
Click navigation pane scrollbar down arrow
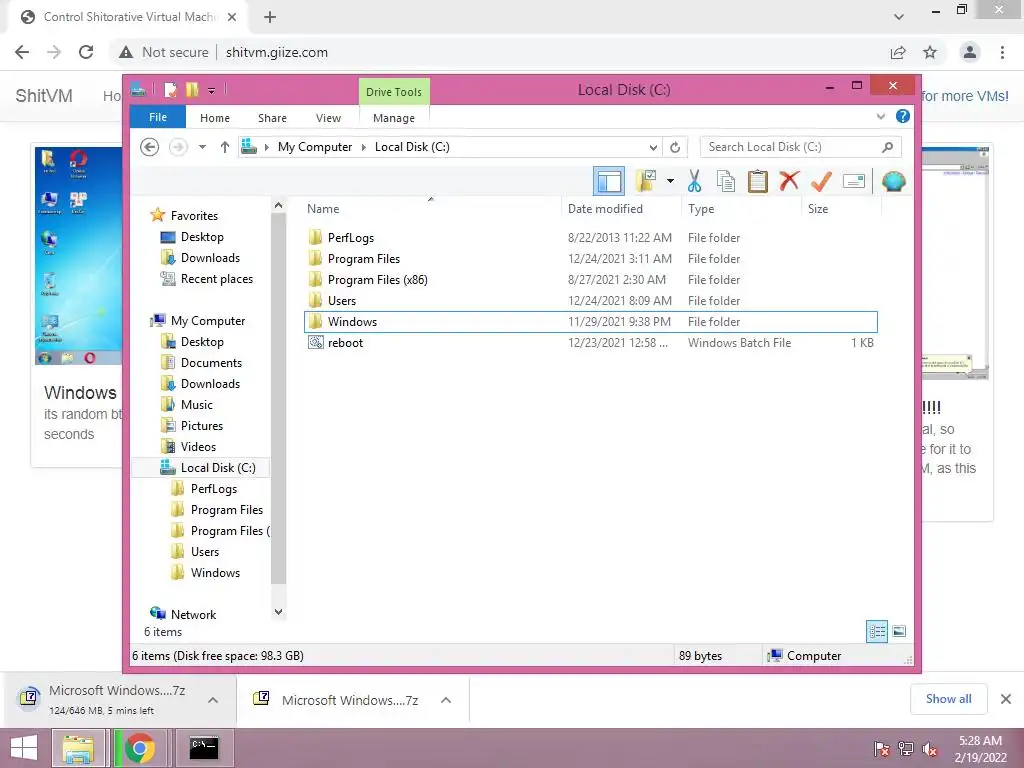point(278,612)
